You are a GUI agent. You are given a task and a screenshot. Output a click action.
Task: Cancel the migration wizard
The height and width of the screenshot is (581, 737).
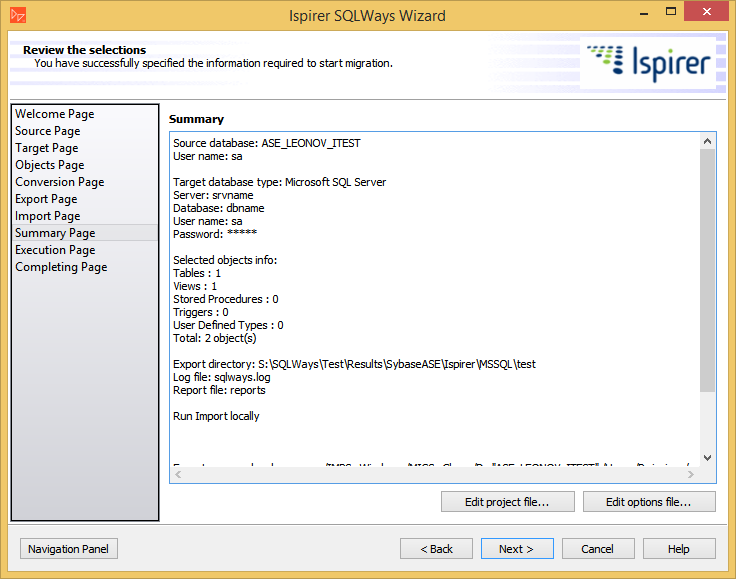(598, 549)
